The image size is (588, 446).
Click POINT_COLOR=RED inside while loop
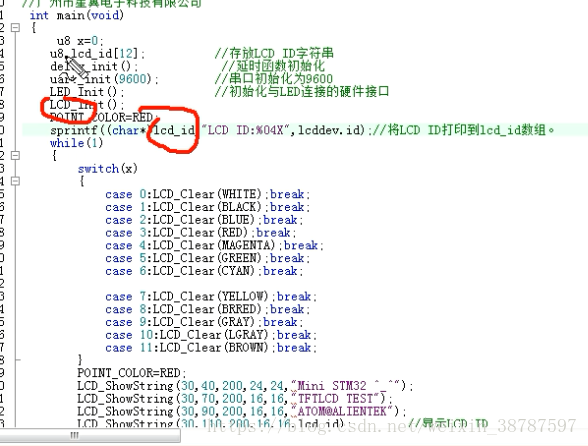click(131, 373)
